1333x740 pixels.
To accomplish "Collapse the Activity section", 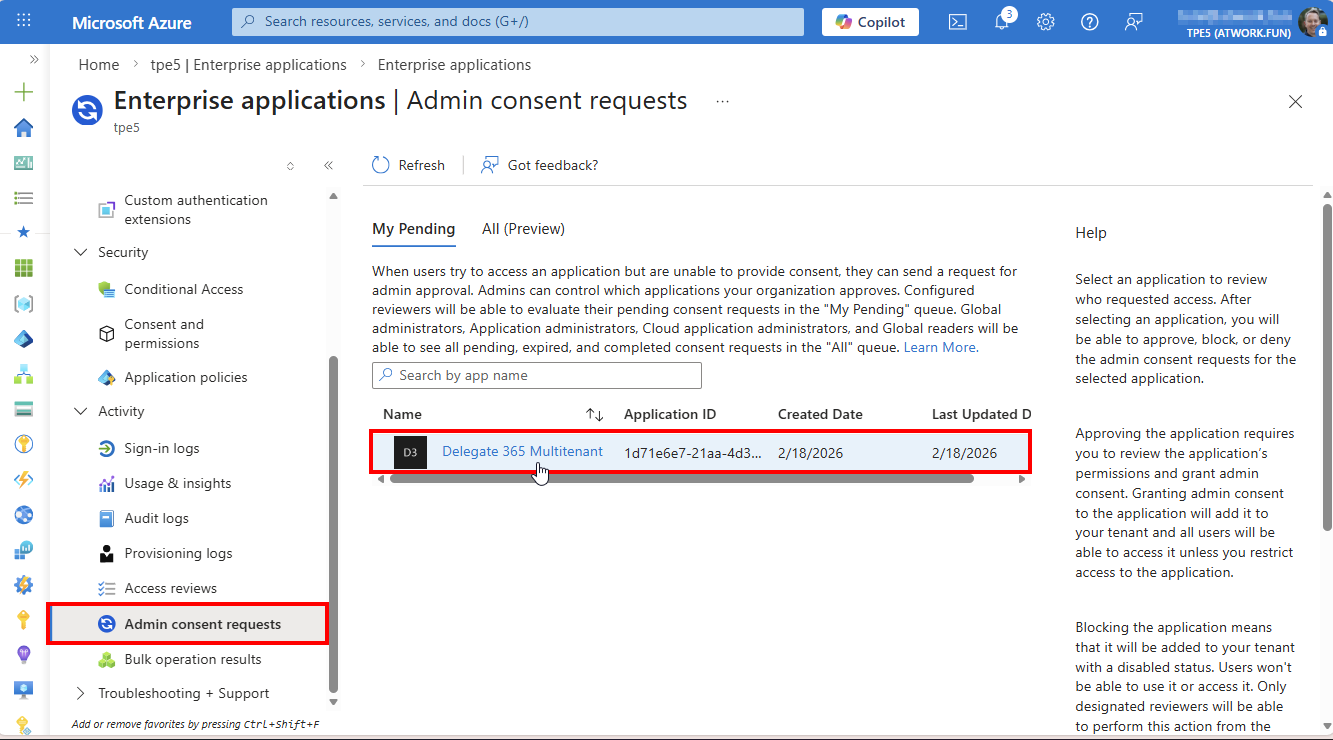I will pos(81,411).
